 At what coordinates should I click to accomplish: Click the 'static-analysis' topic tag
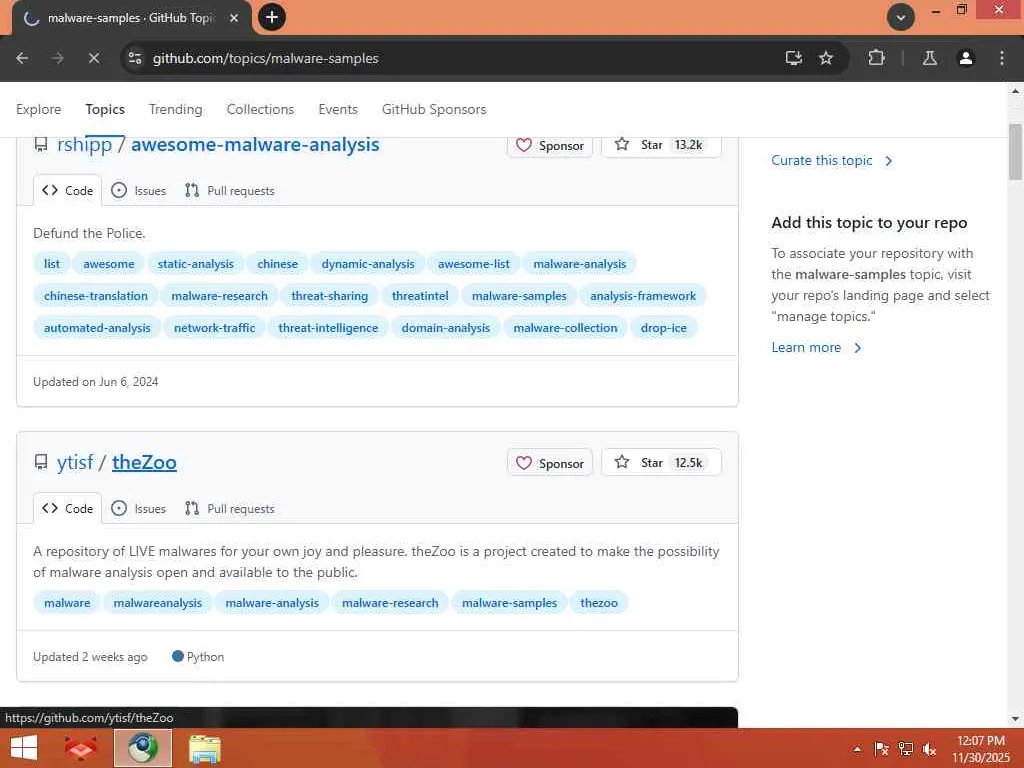(195, 264)
